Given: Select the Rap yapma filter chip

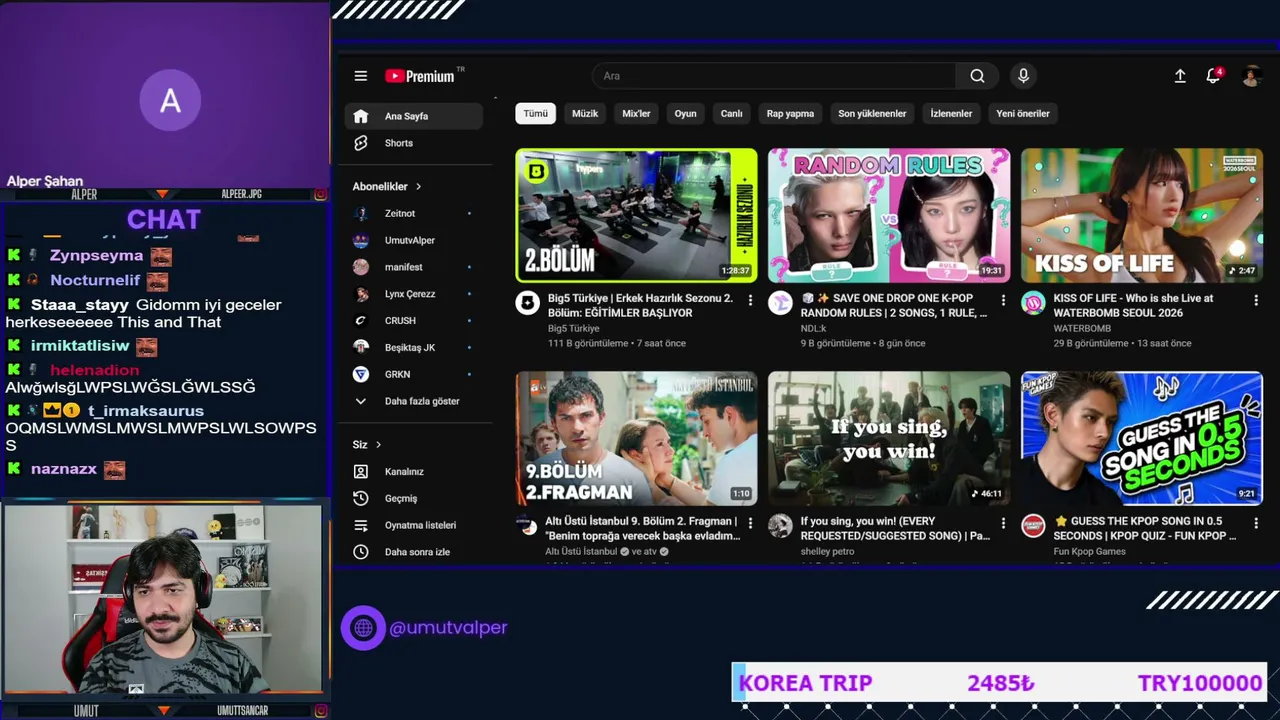Looking at the screenshot, I should 790,114.
